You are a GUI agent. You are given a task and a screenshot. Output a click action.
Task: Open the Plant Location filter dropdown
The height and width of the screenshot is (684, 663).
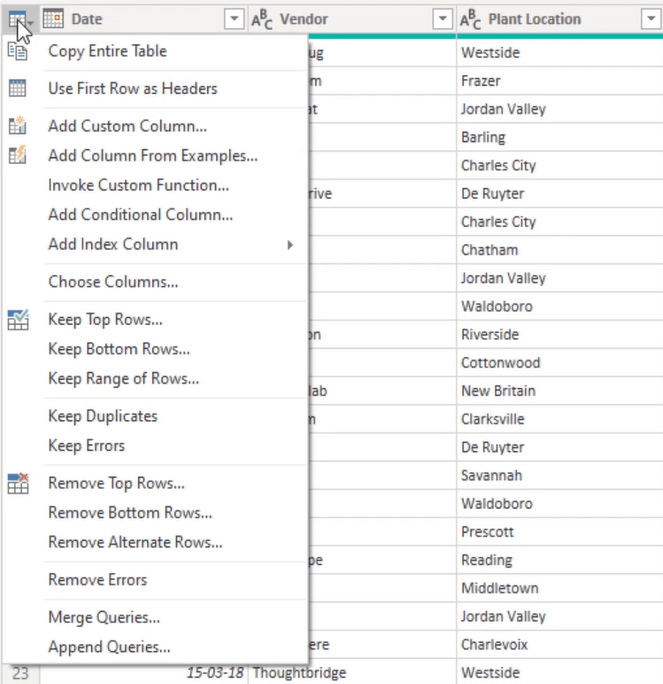(651, 19)
